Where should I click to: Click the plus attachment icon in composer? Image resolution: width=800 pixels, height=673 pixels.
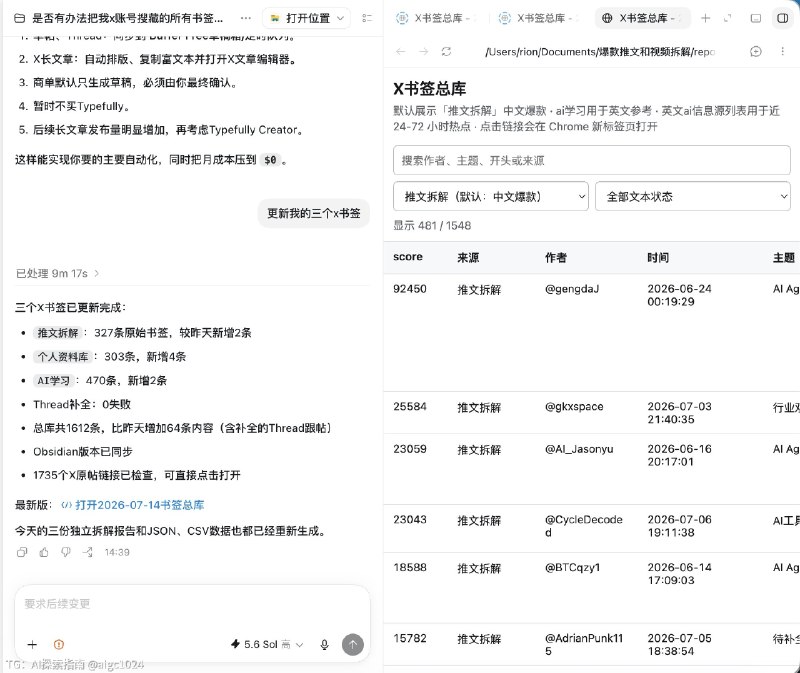[32, 644]
